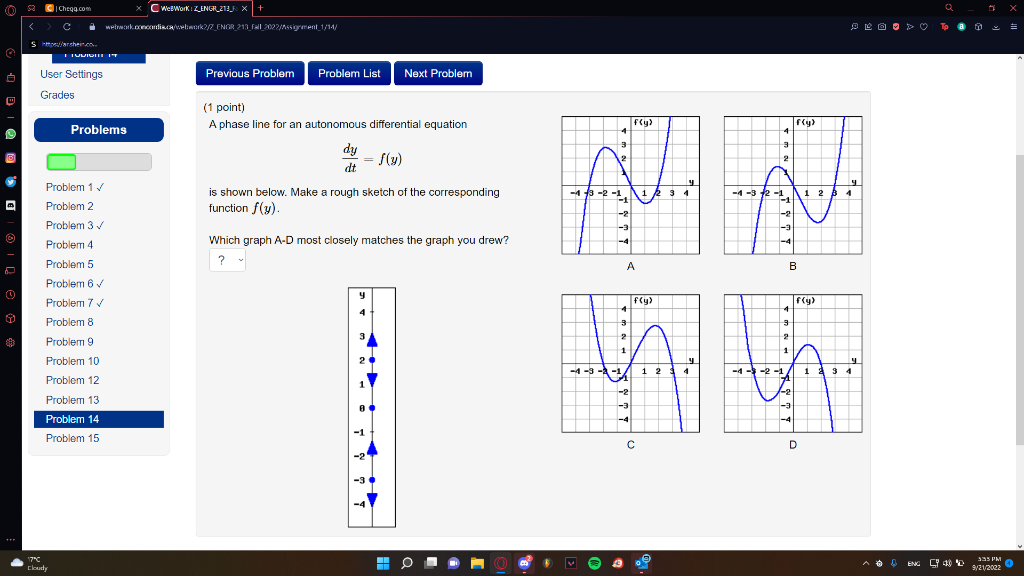This screenshot has height=576, width=1024.
Task: Open the Discord sidebar panel
Action: coord(10,205)
